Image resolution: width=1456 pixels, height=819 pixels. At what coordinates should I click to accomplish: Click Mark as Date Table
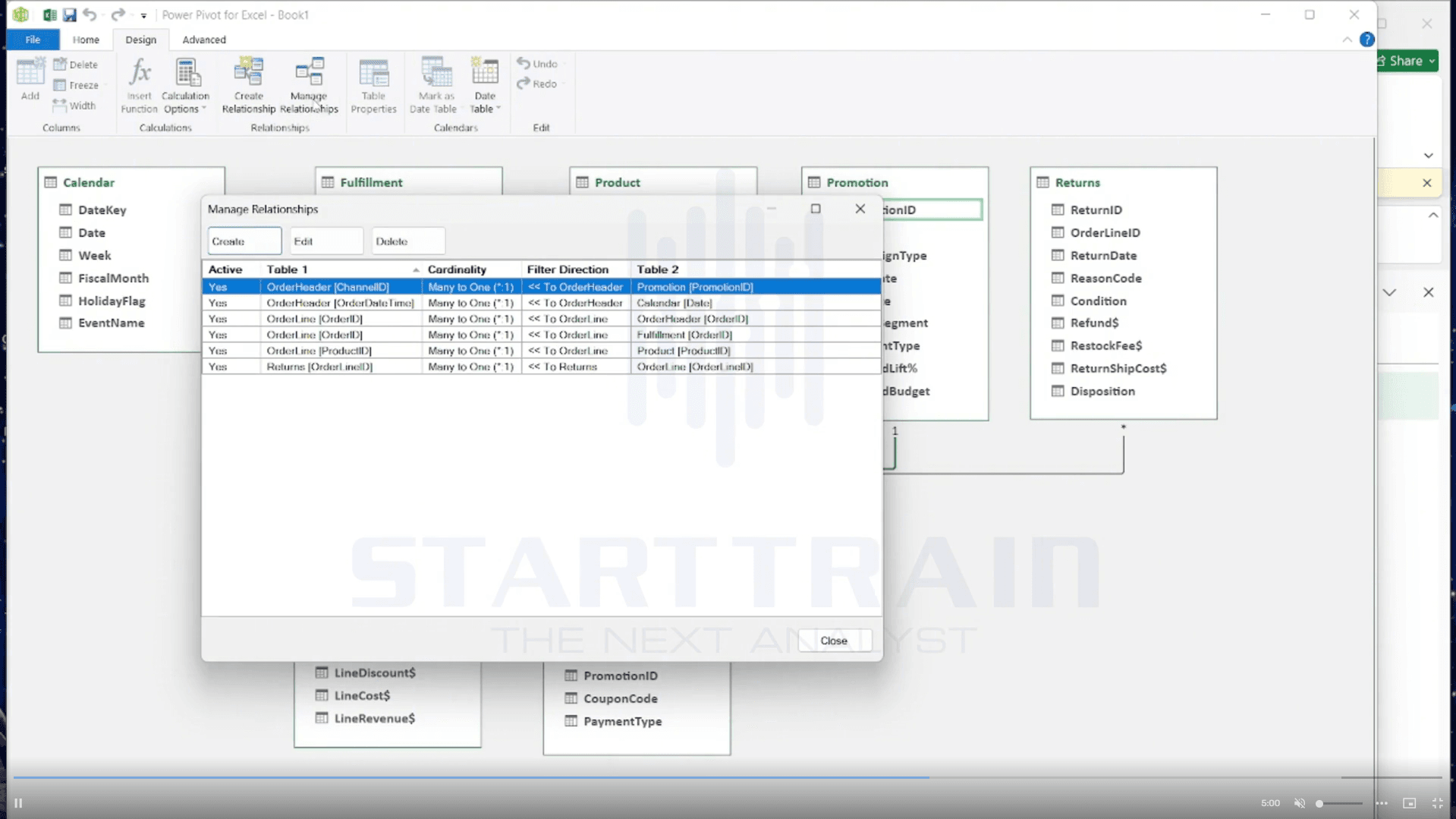click(433, 86)
